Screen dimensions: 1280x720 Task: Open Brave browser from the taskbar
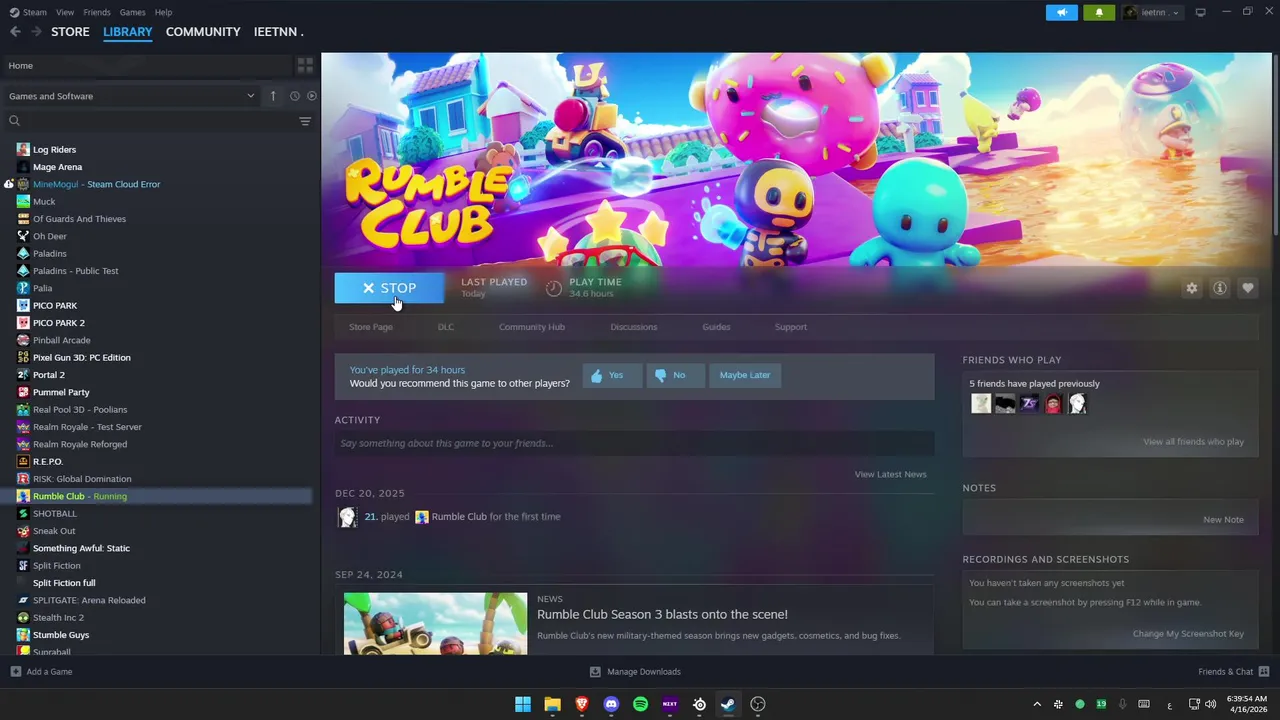[582, 704]
